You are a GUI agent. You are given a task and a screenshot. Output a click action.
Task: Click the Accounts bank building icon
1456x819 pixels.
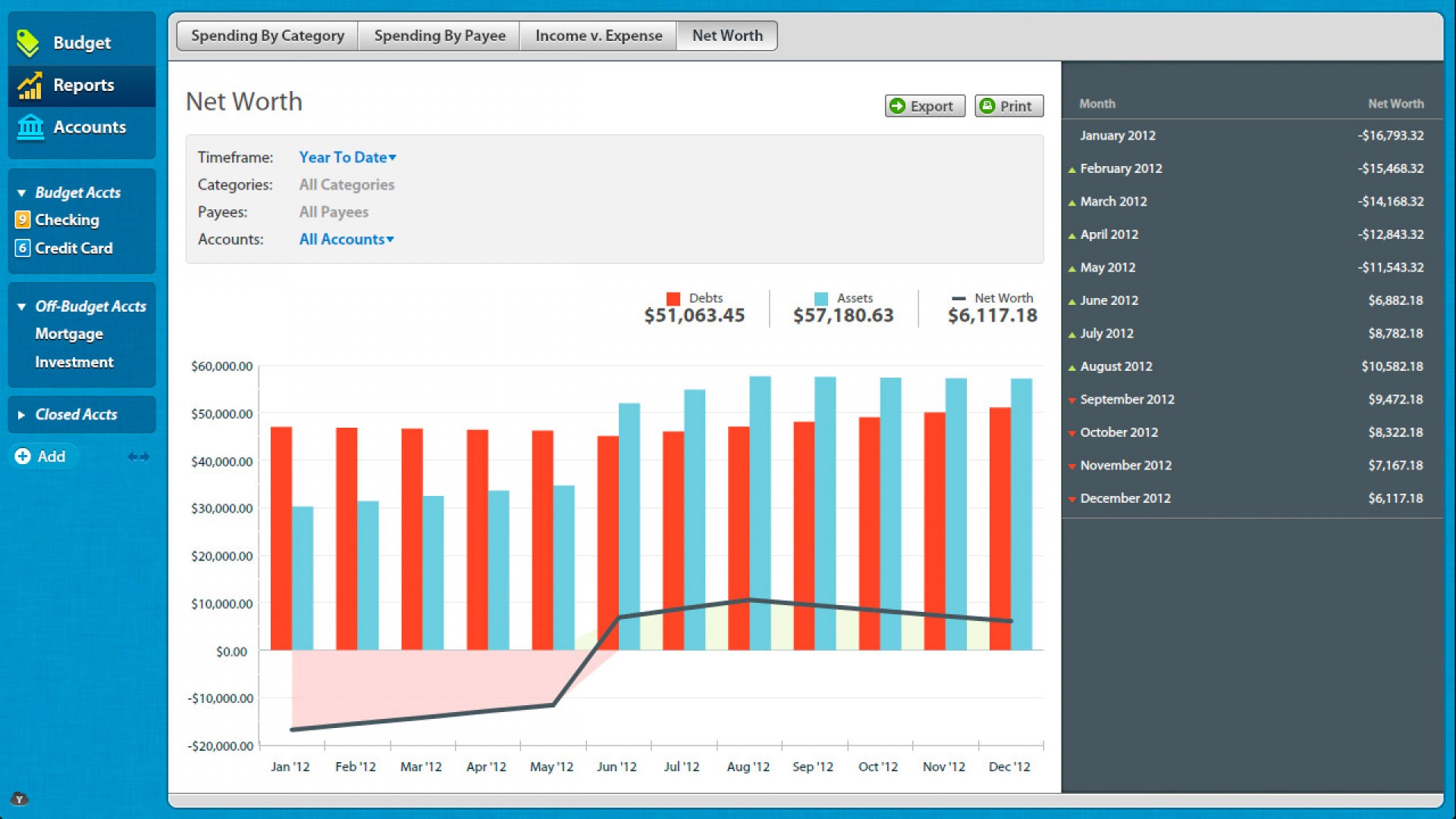point(30,127)
